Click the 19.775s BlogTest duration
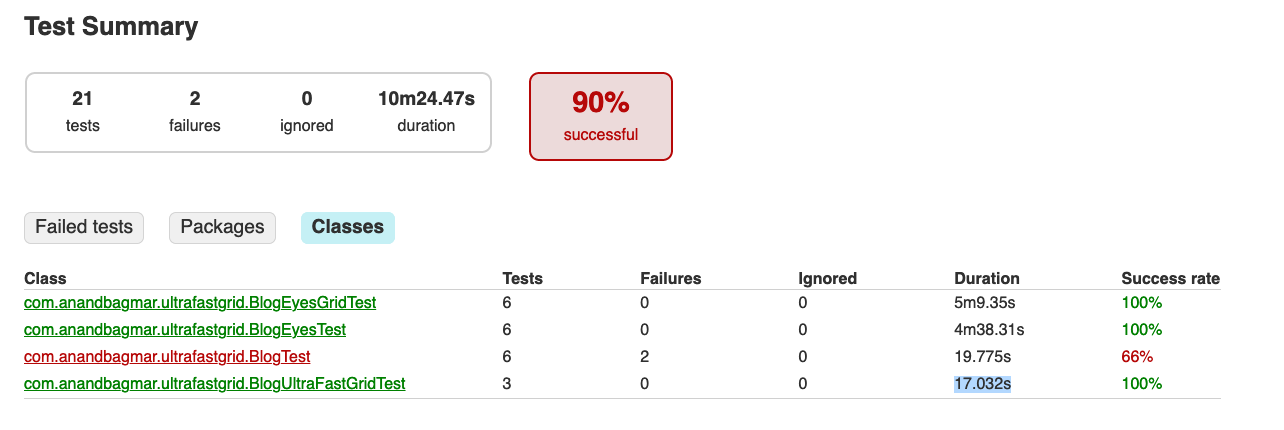This screenshot has width=1284, height=430. (x=983, y=356)
